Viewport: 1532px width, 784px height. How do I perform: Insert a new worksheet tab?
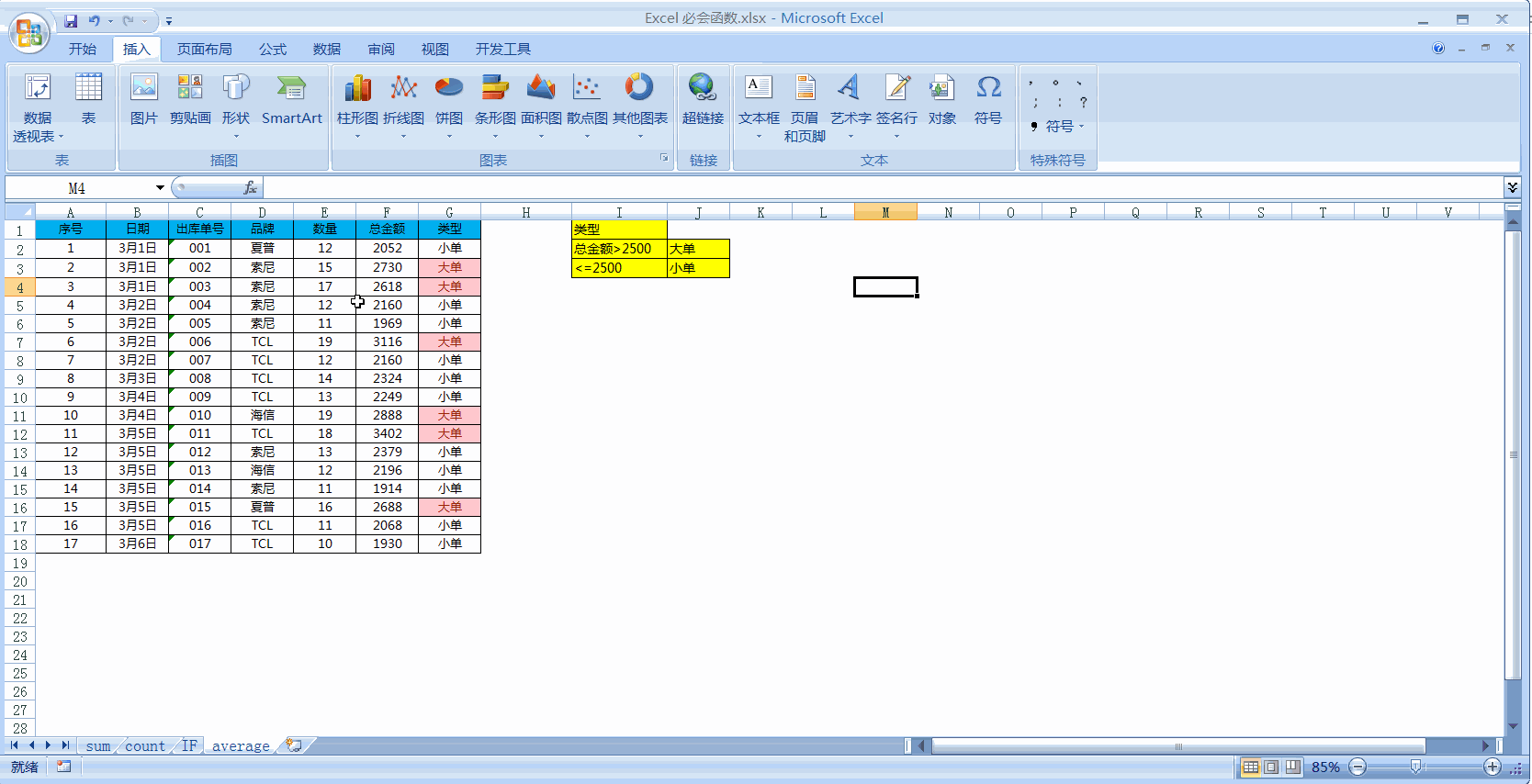(294, 745)
